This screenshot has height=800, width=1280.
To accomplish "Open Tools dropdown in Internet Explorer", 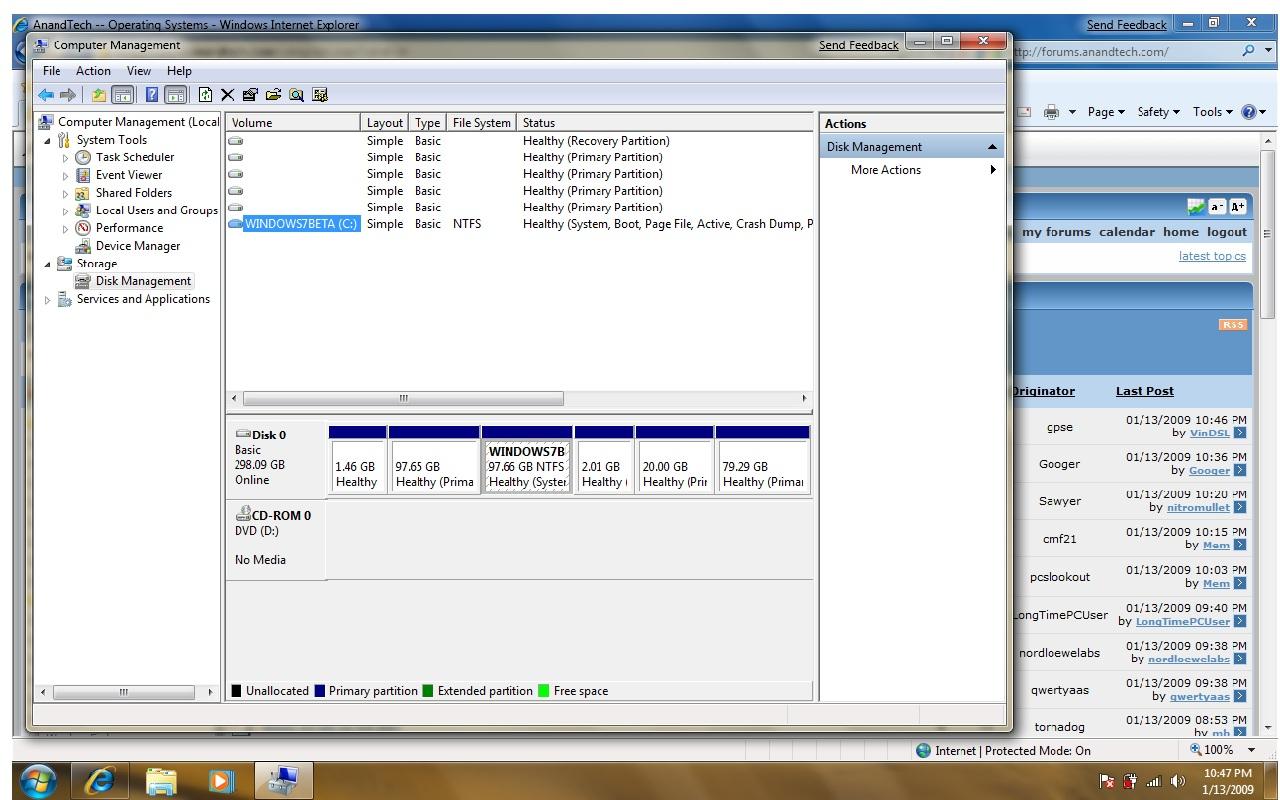I will click(x=1213, y=112).
